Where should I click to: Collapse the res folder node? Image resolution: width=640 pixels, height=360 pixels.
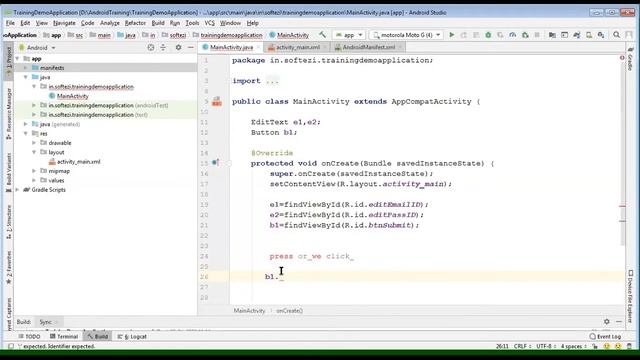point(26,133)
